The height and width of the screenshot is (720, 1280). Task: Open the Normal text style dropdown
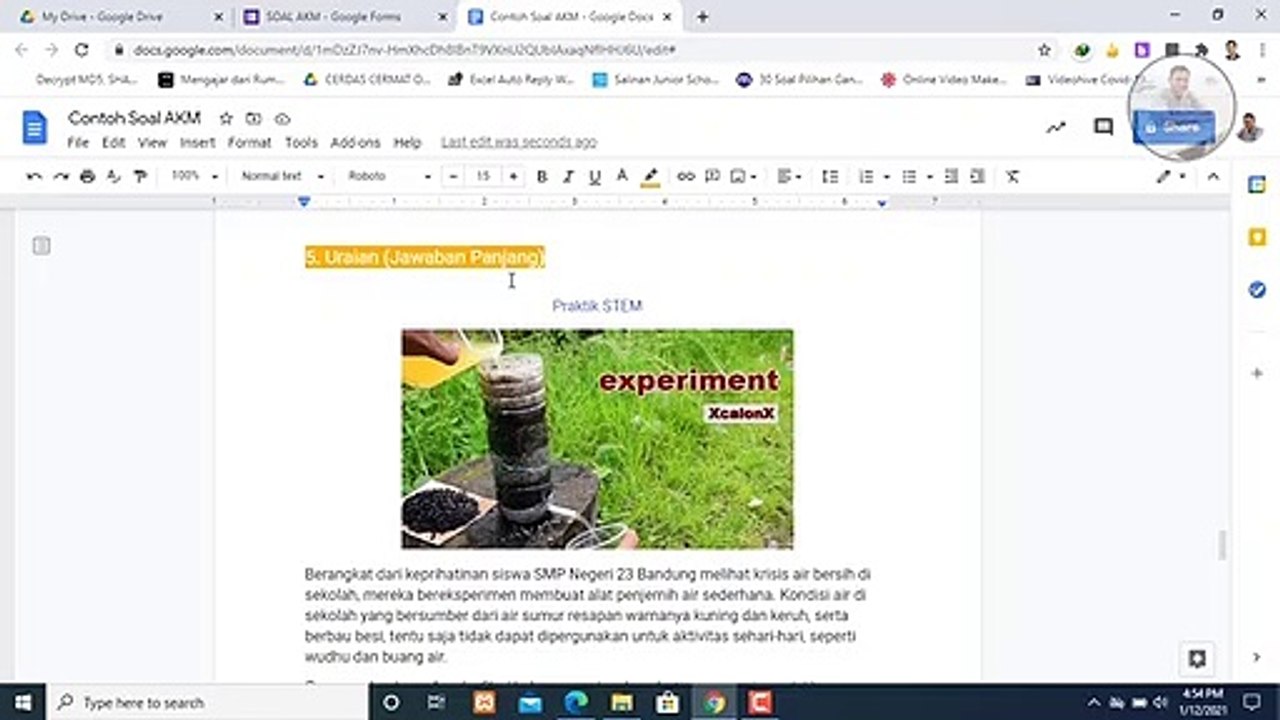283,176
